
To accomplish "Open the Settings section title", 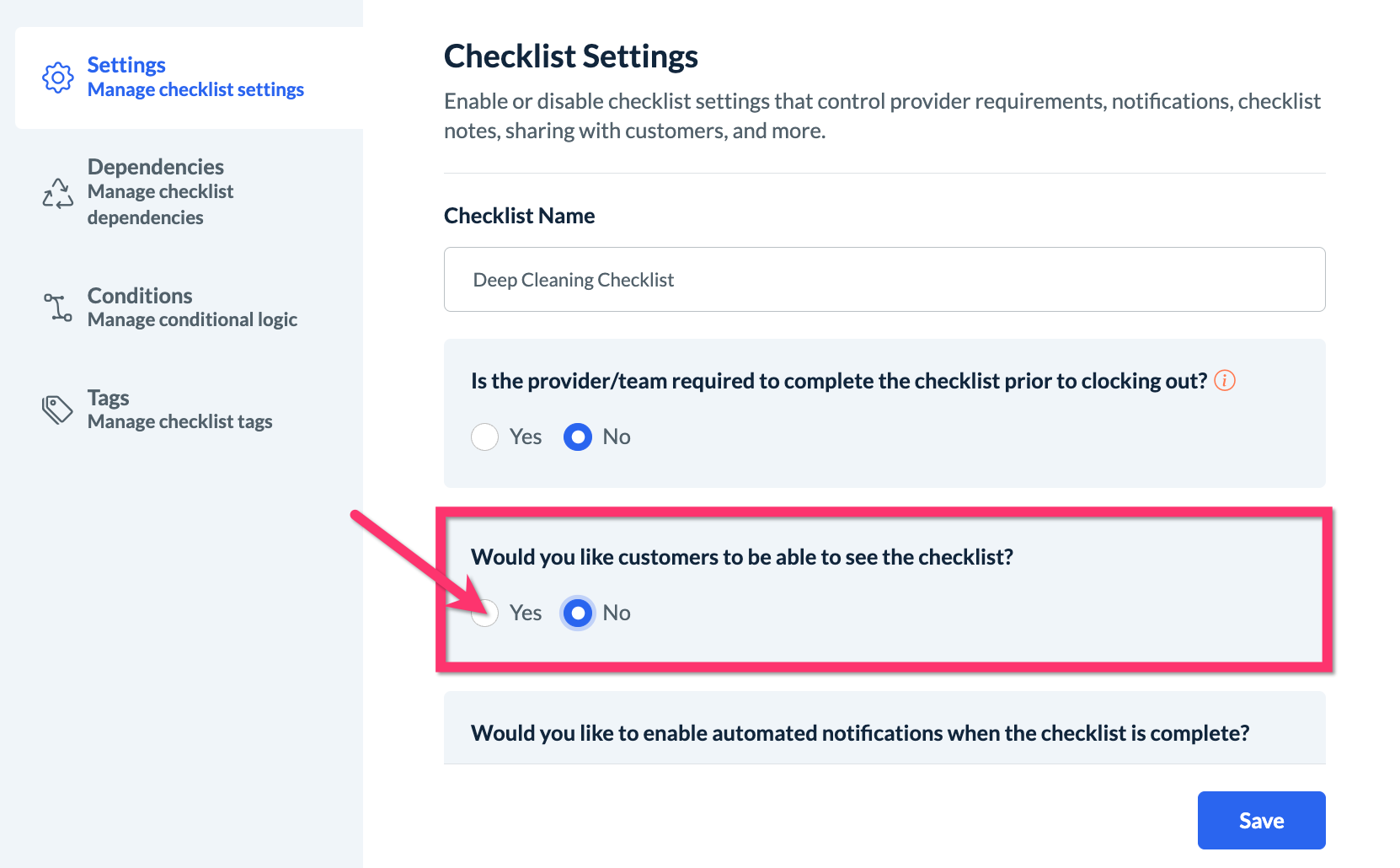I will tap(126, 65).
